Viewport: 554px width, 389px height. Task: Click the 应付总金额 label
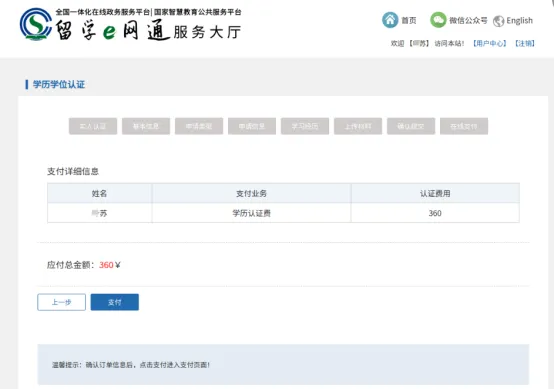[x=71, y=265]
